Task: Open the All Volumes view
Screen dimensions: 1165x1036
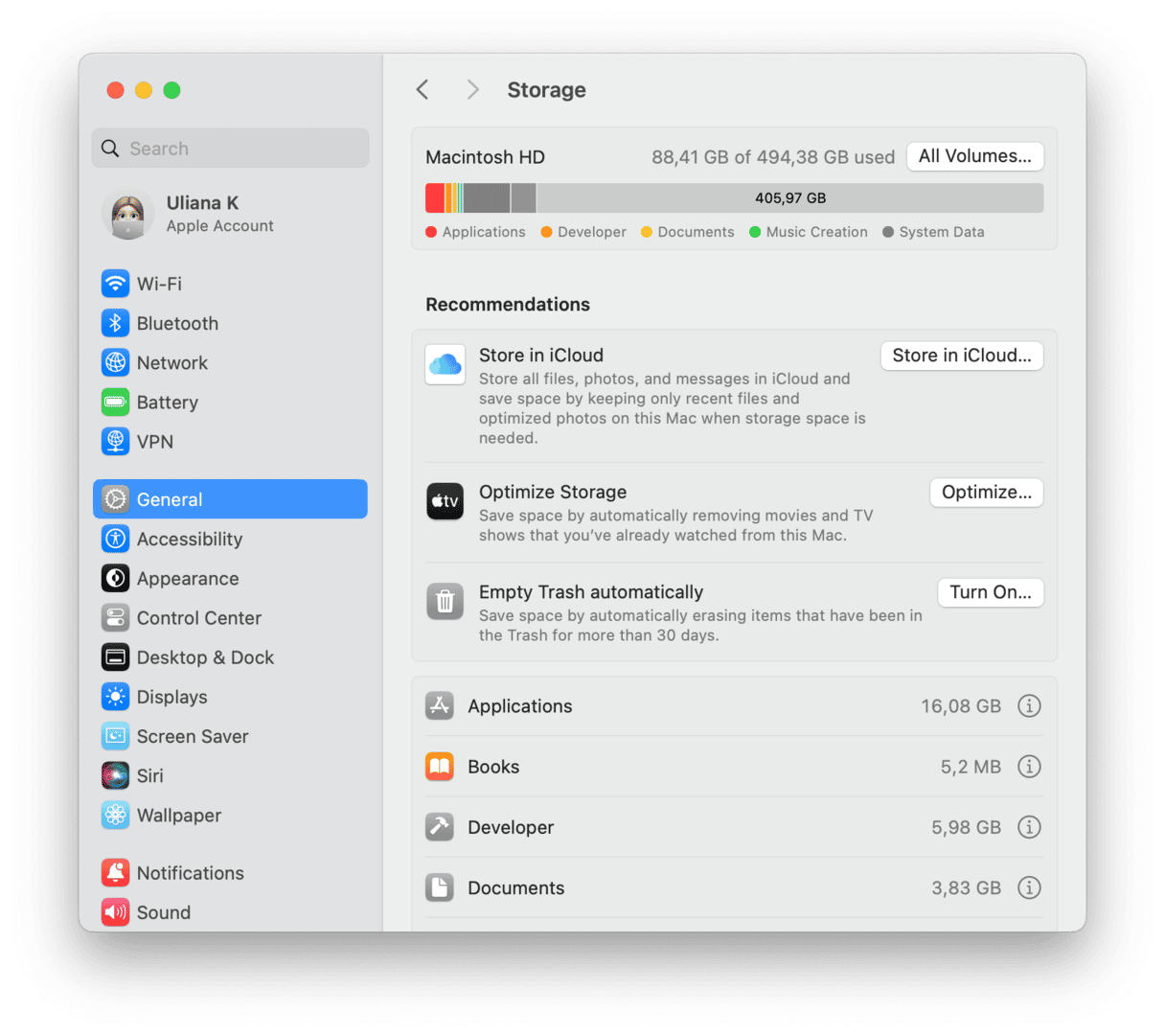Action: [x=974, y=155]
